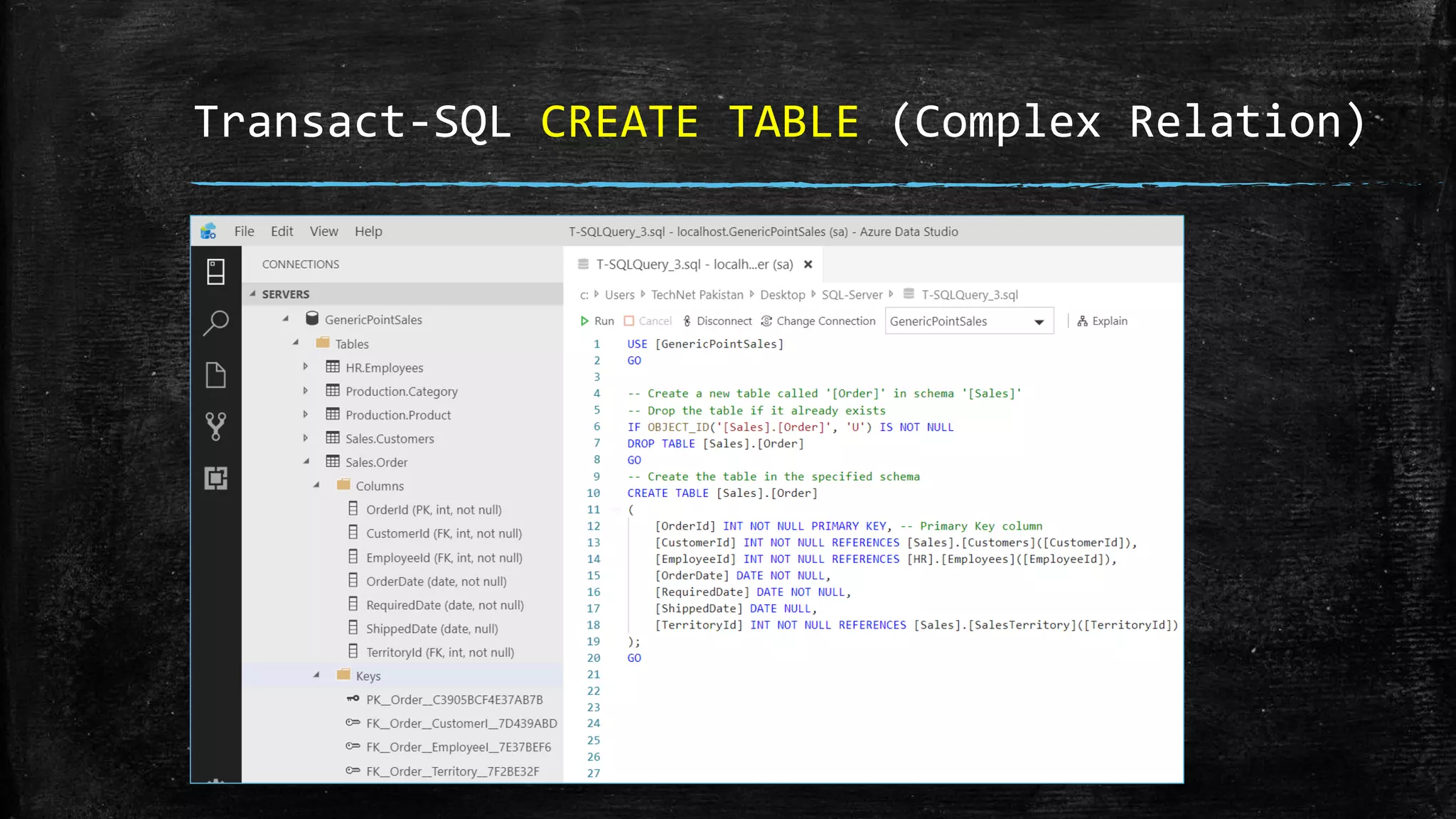Click the CONNECTIONS panel header
Viewport: 1456px width, 819px height.
[300, 264]
